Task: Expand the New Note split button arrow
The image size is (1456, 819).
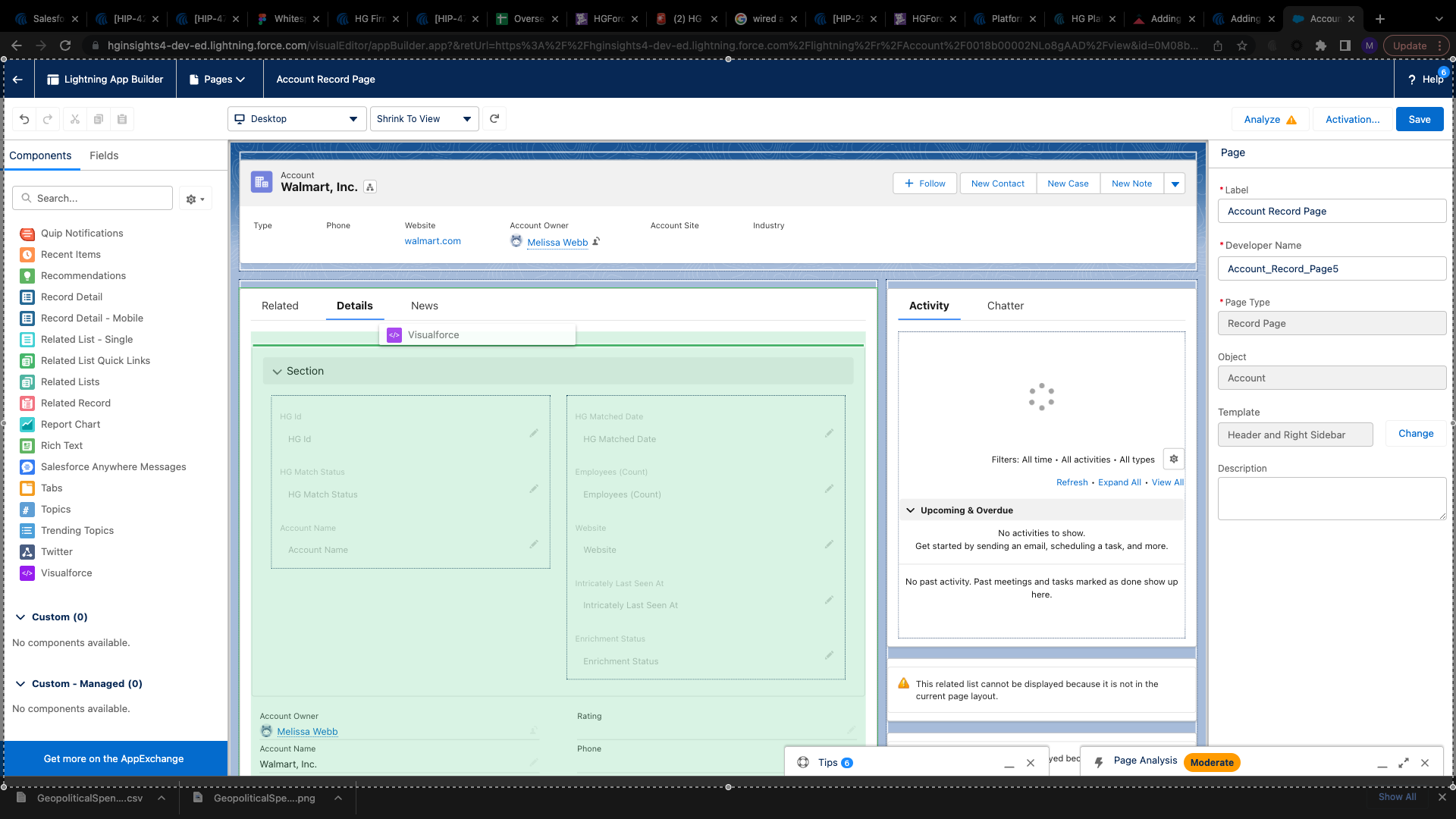Action: pyautogui.click(x=1175, y=183)
